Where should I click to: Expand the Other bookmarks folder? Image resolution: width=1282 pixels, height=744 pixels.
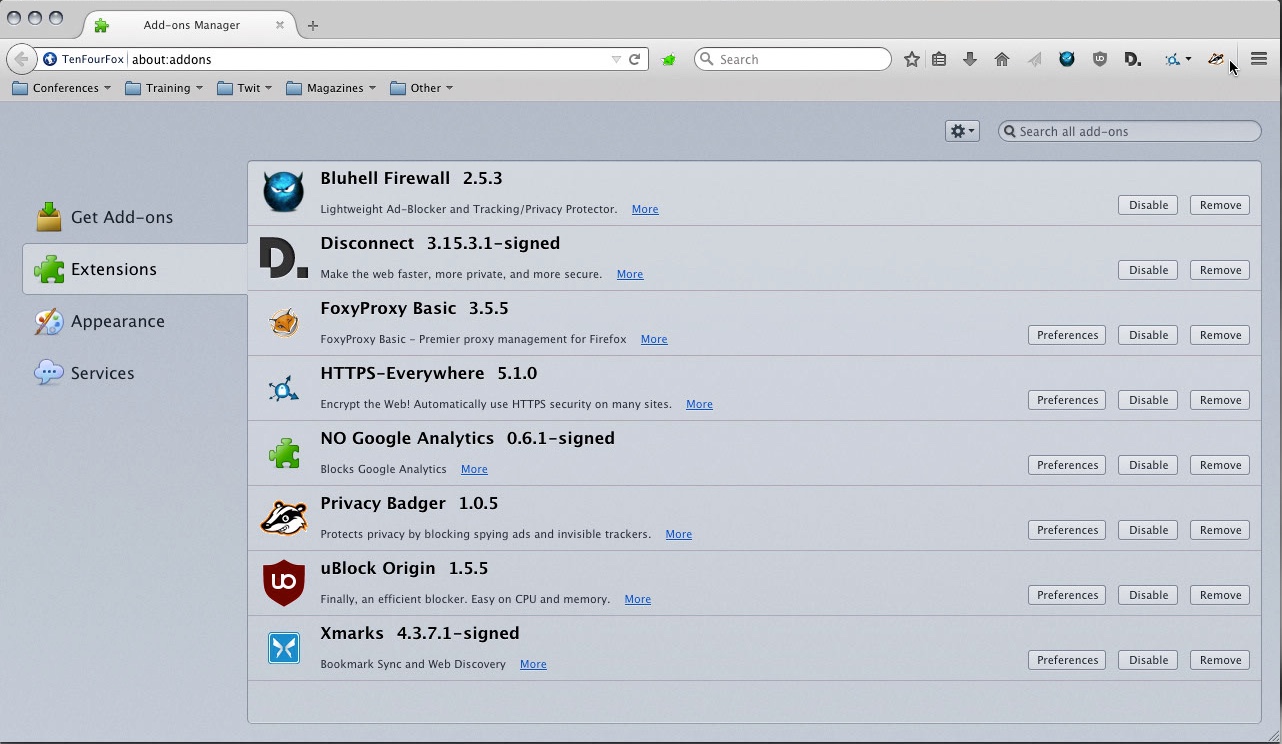tap(421, 88)
